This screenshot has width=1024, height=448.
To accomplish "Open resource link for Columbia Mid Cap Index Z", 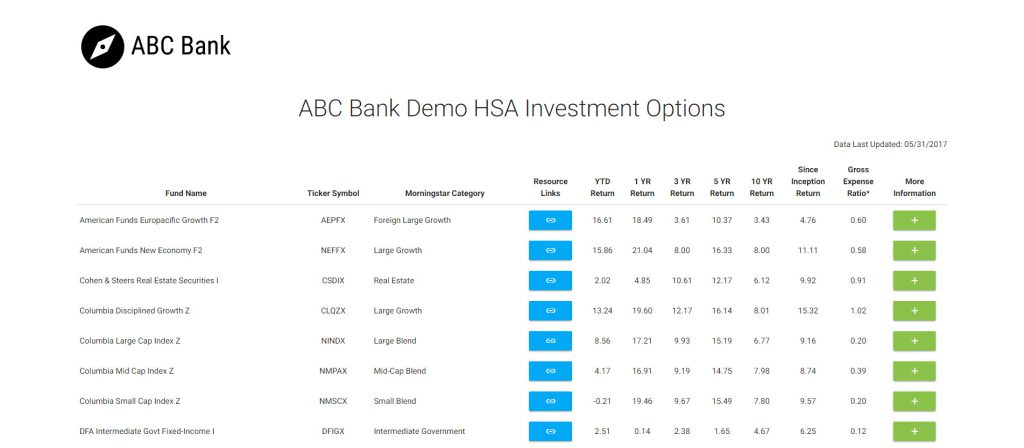I will click(550, 371).
